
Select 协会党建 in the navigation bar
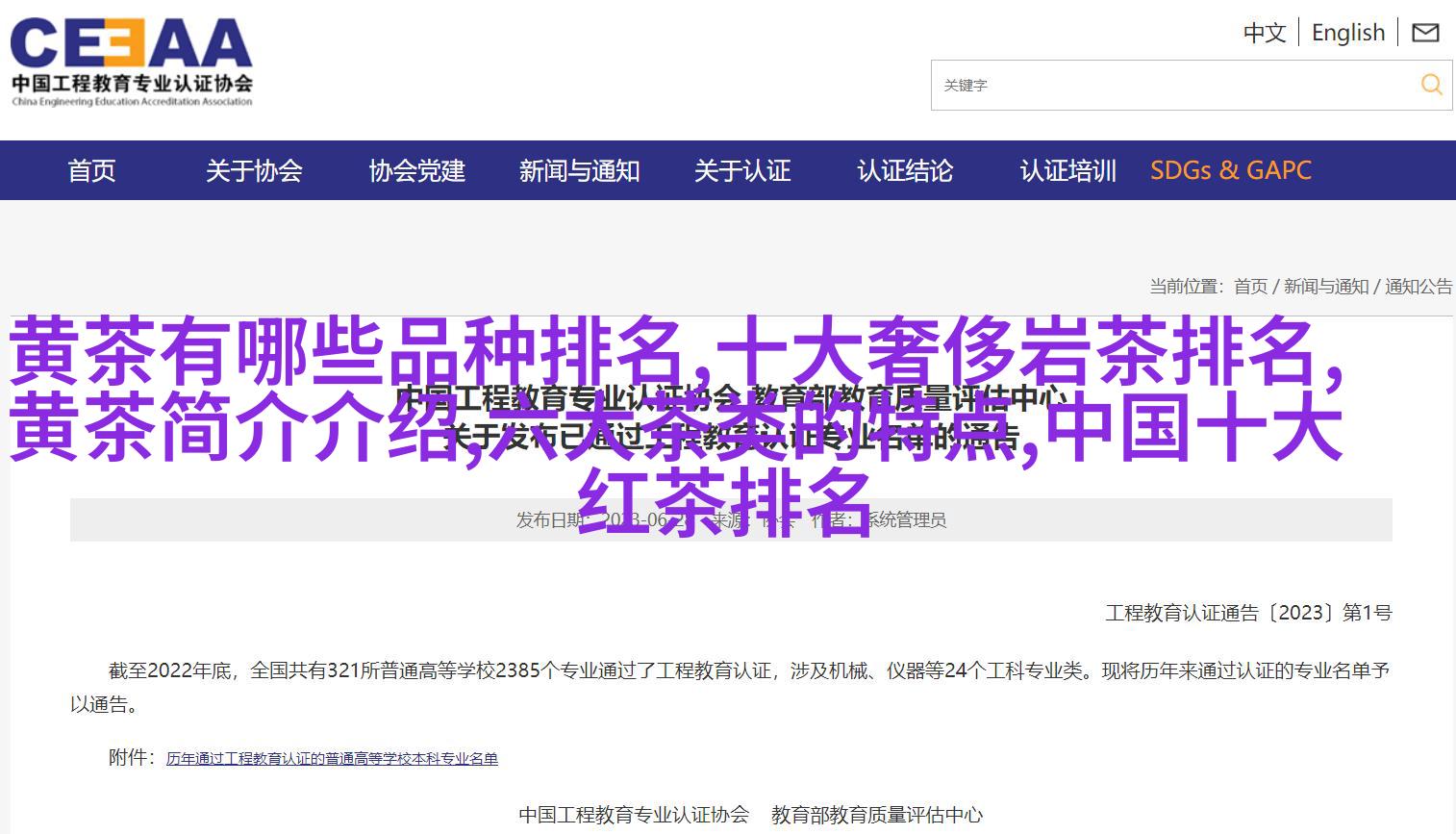416,171
